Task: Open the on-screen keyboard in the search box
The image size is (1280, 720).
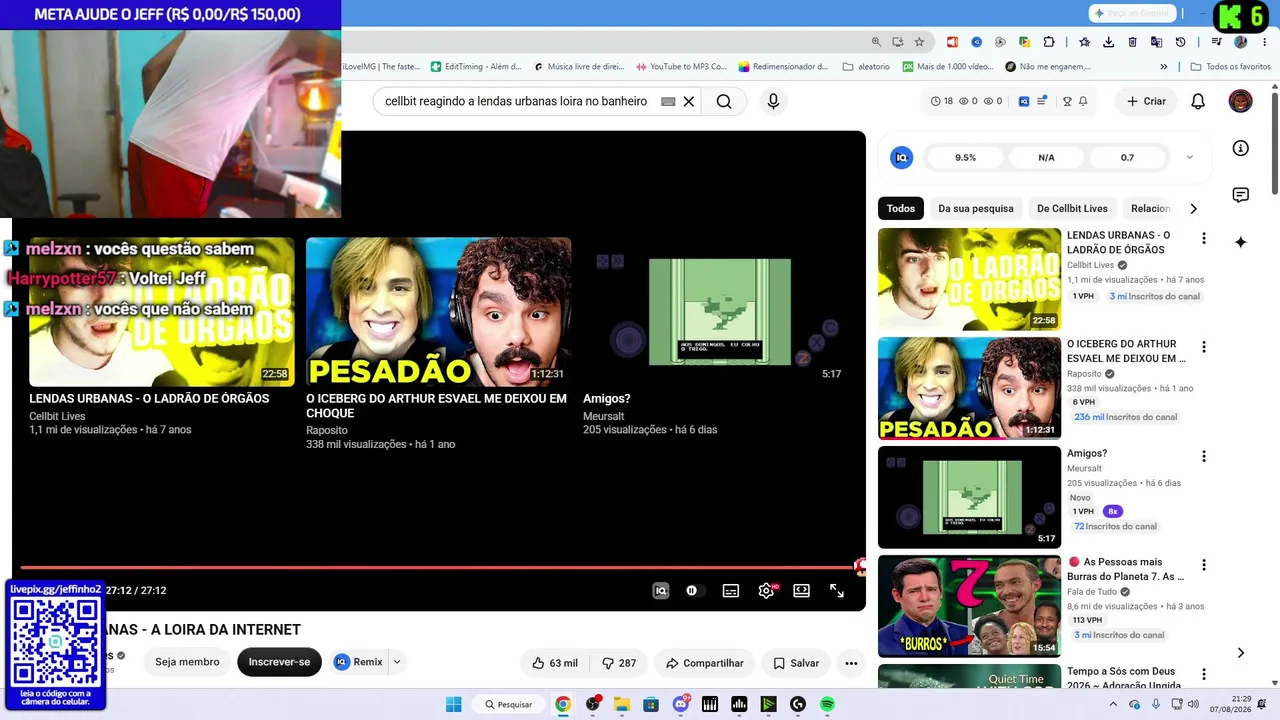Action: (668, 101)
